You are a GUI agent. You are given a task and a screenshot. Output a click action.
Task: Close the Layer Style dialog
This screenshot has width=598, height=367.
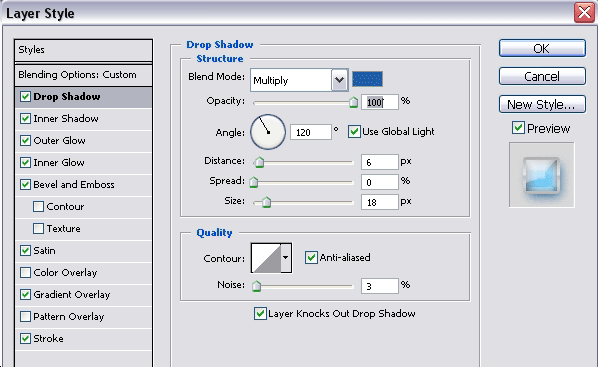[584, 13]
